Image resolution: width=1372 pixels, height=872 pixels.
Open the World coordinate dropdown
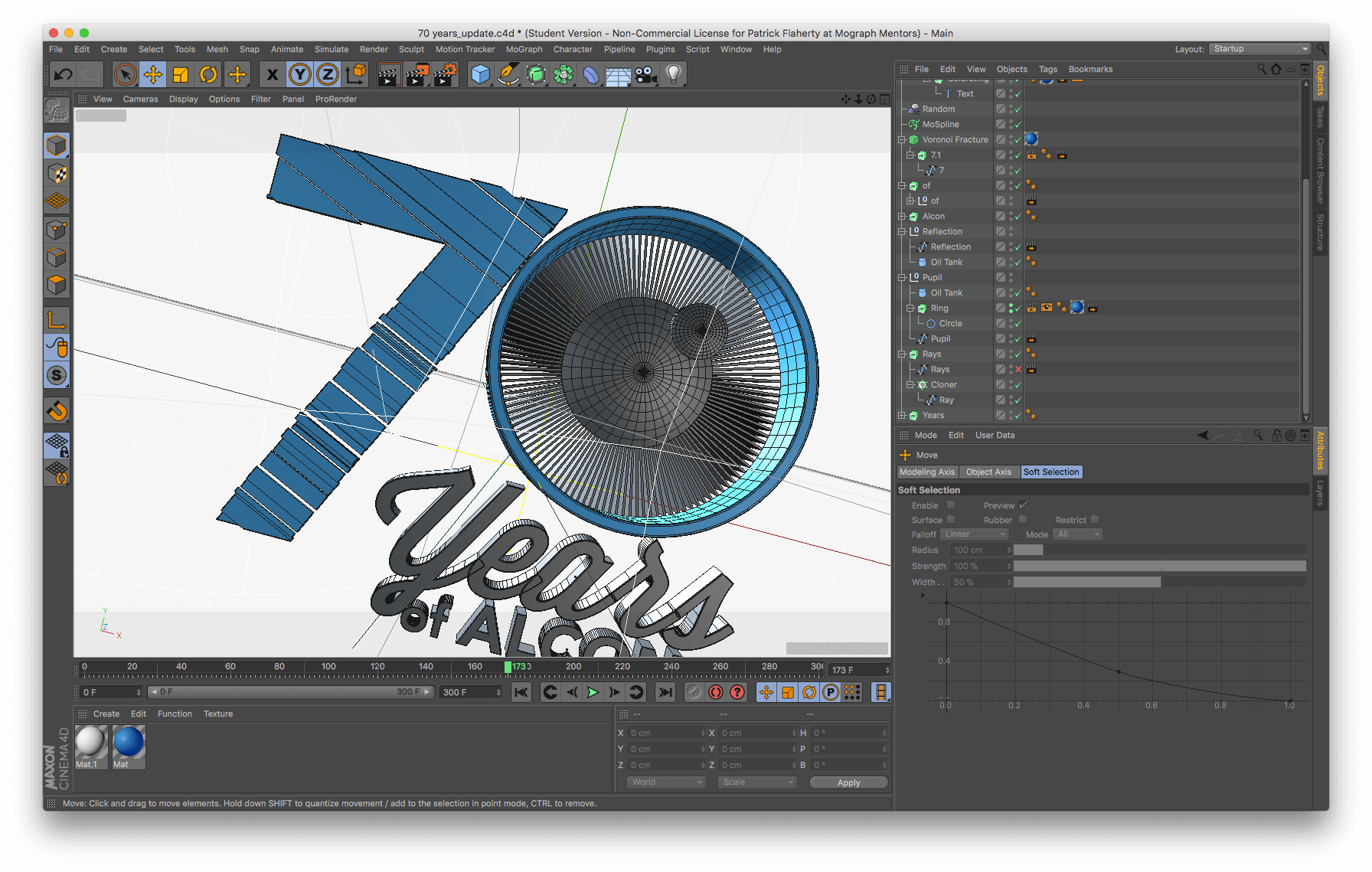click(x=665, y=782)
